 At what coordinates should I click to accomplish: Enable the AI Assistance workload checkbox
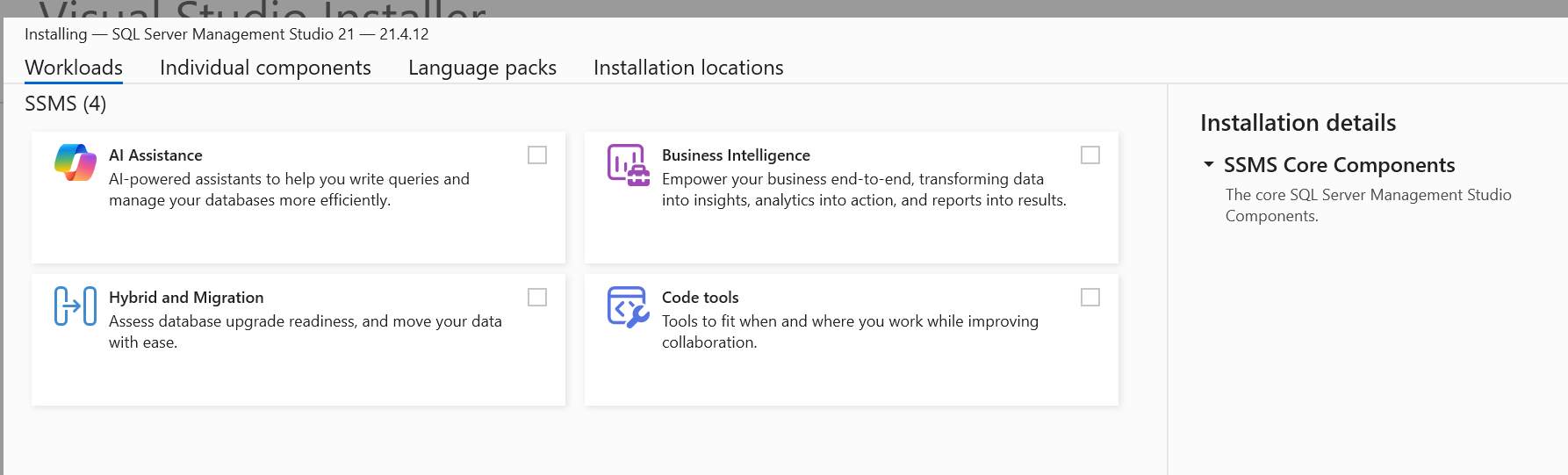(537, 155)
